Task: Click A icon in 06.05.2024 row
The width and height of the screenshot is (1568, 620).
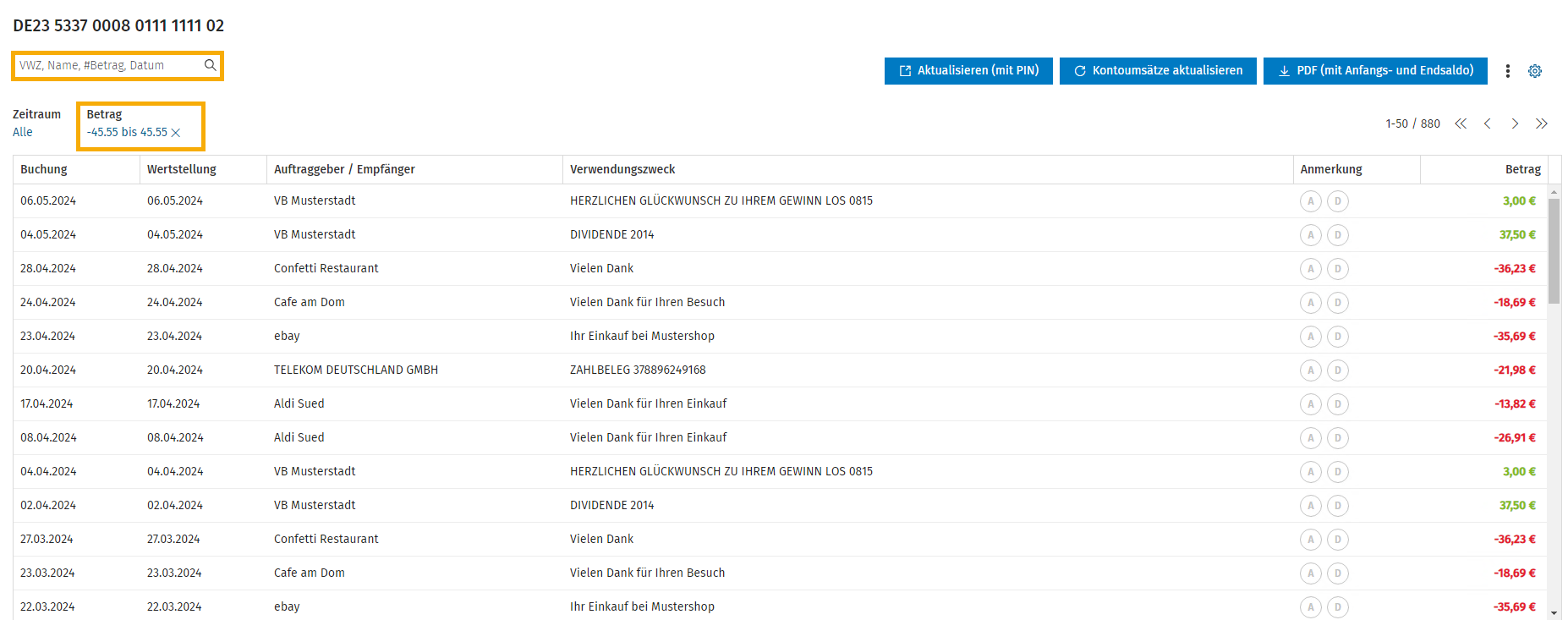Action: 1311,201
